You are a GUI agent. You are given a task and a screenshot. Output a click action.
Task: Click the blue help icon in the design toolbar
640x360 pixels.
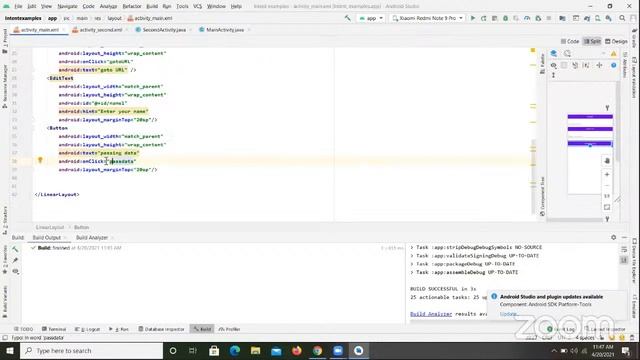tap(613, 65)
